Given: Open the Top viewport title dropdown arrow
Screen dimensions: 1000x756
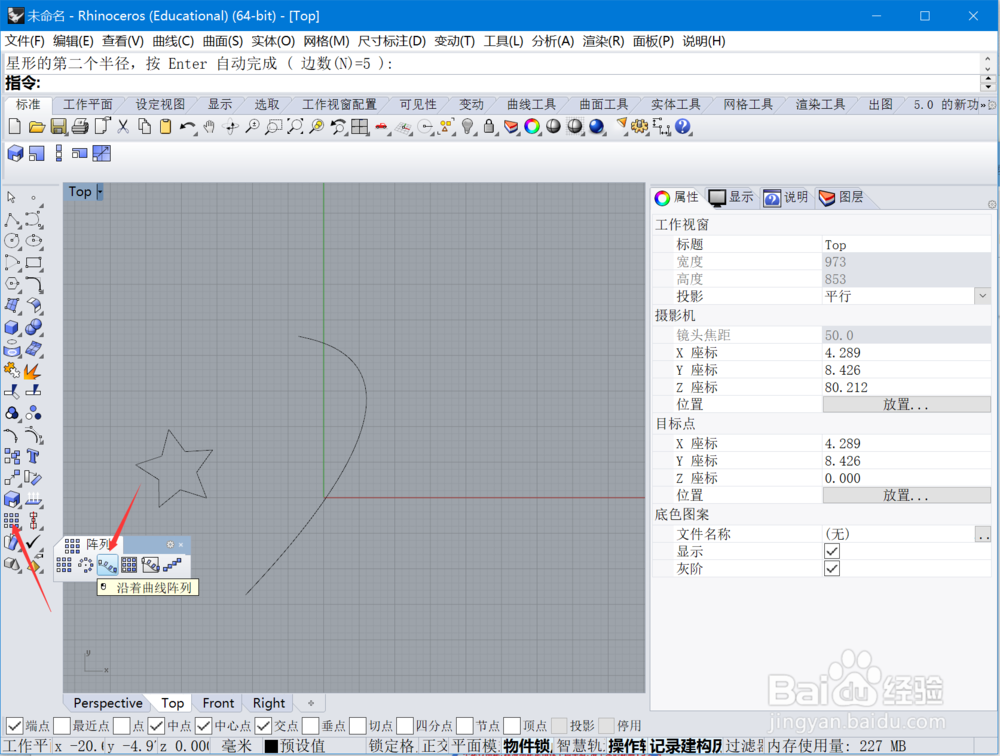Looking at the screenshot, I should click(x=99, y=191).
